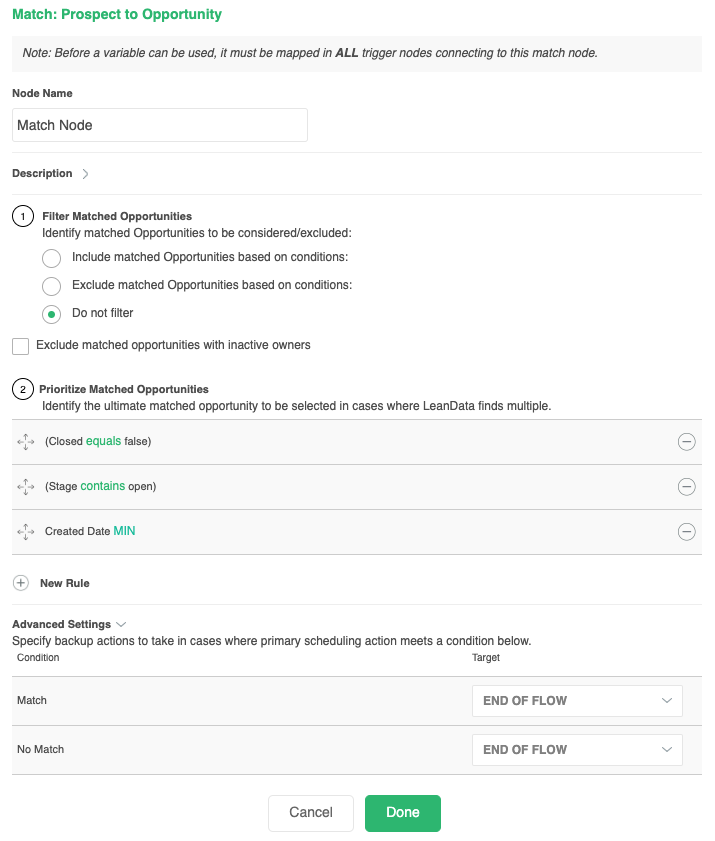Remove the Stage contains open rule
The height and width of the screenshot is (841, 715).
pos(686,486)
